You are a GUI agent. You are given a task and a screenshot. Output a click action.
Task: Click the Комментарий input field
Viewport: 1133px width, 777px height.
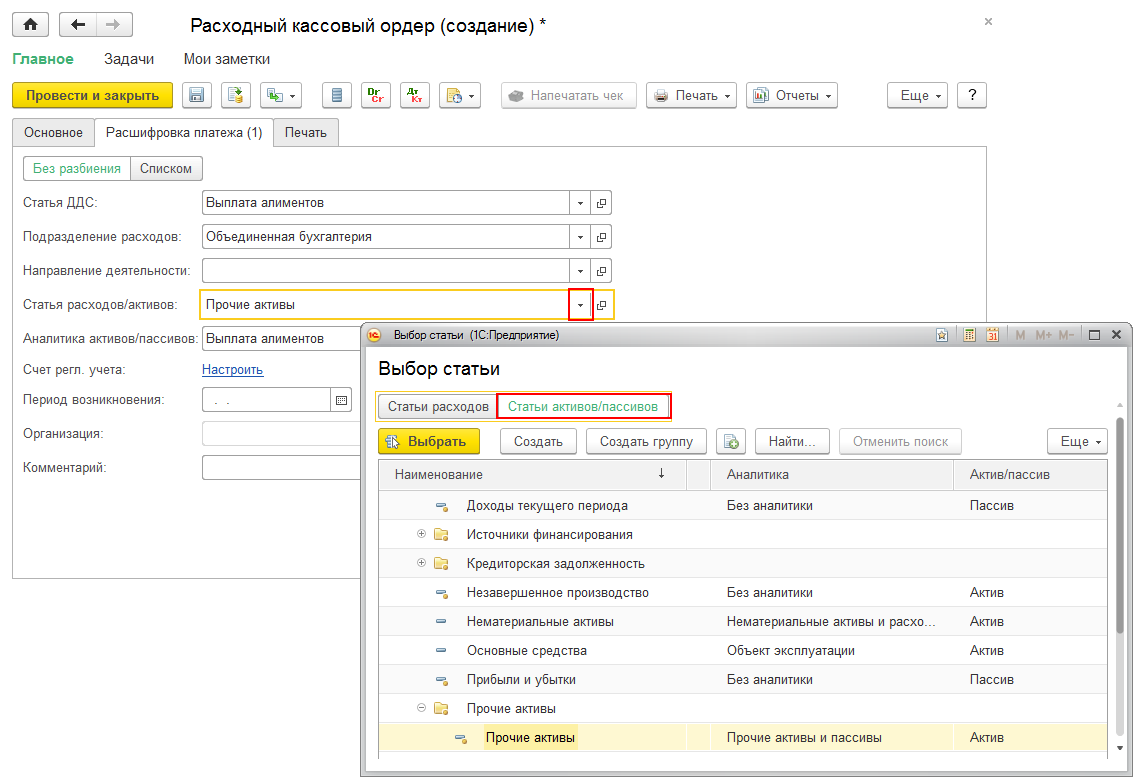pyautogui.click(x=281, y=468)
